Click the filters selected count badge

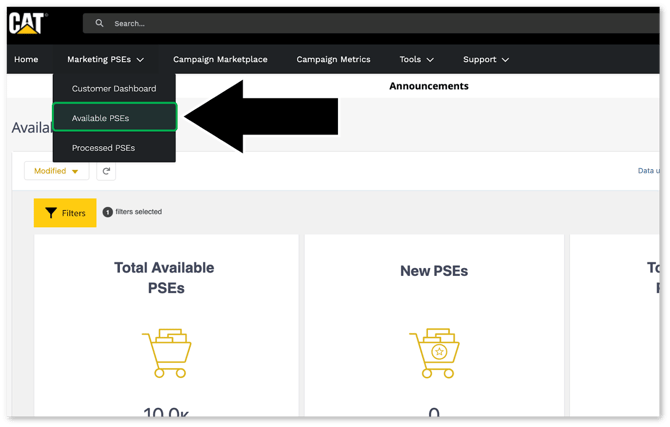tap(108, 212)
